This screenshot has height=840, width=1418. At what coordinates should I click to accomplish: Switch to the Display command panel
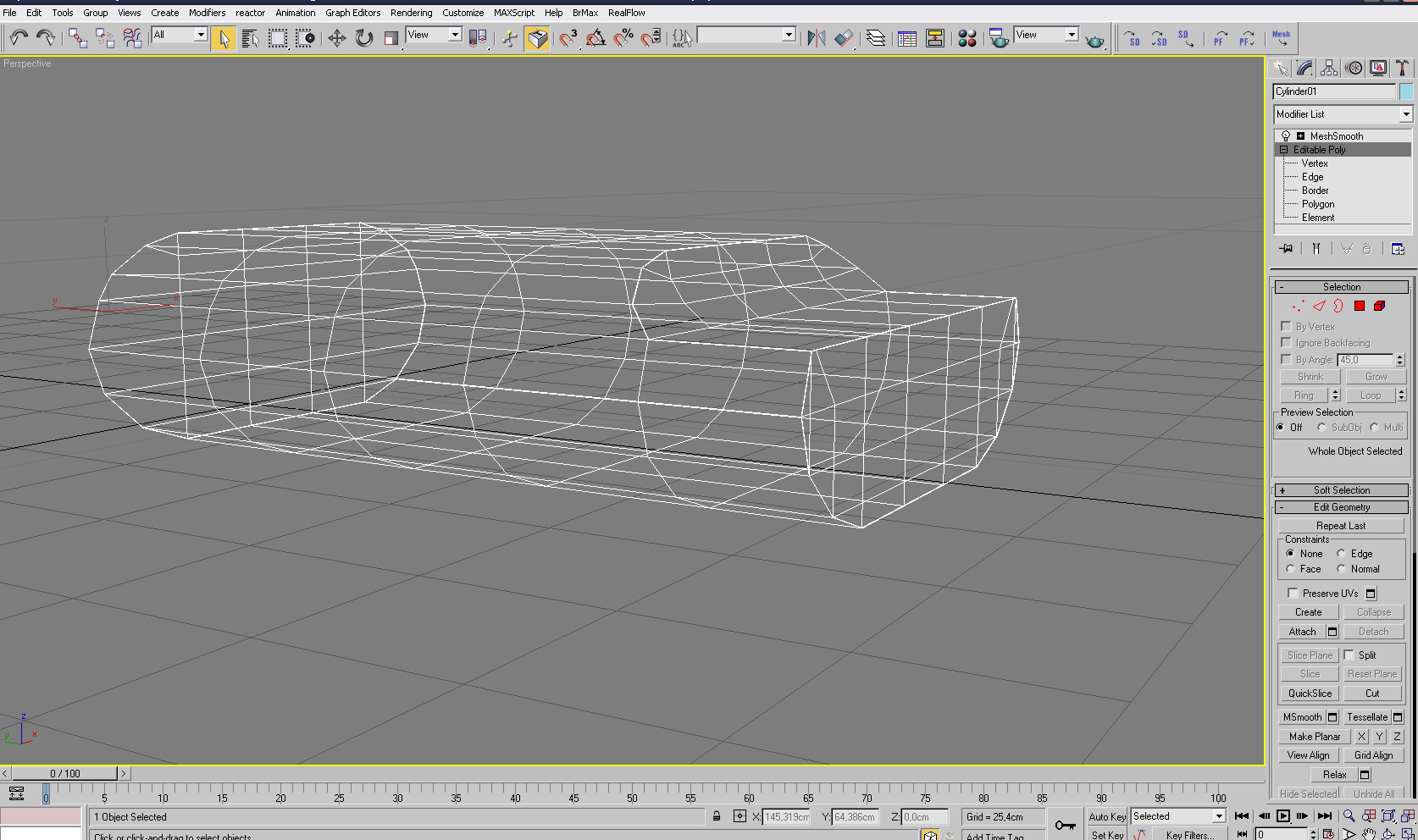(1378, 69)
